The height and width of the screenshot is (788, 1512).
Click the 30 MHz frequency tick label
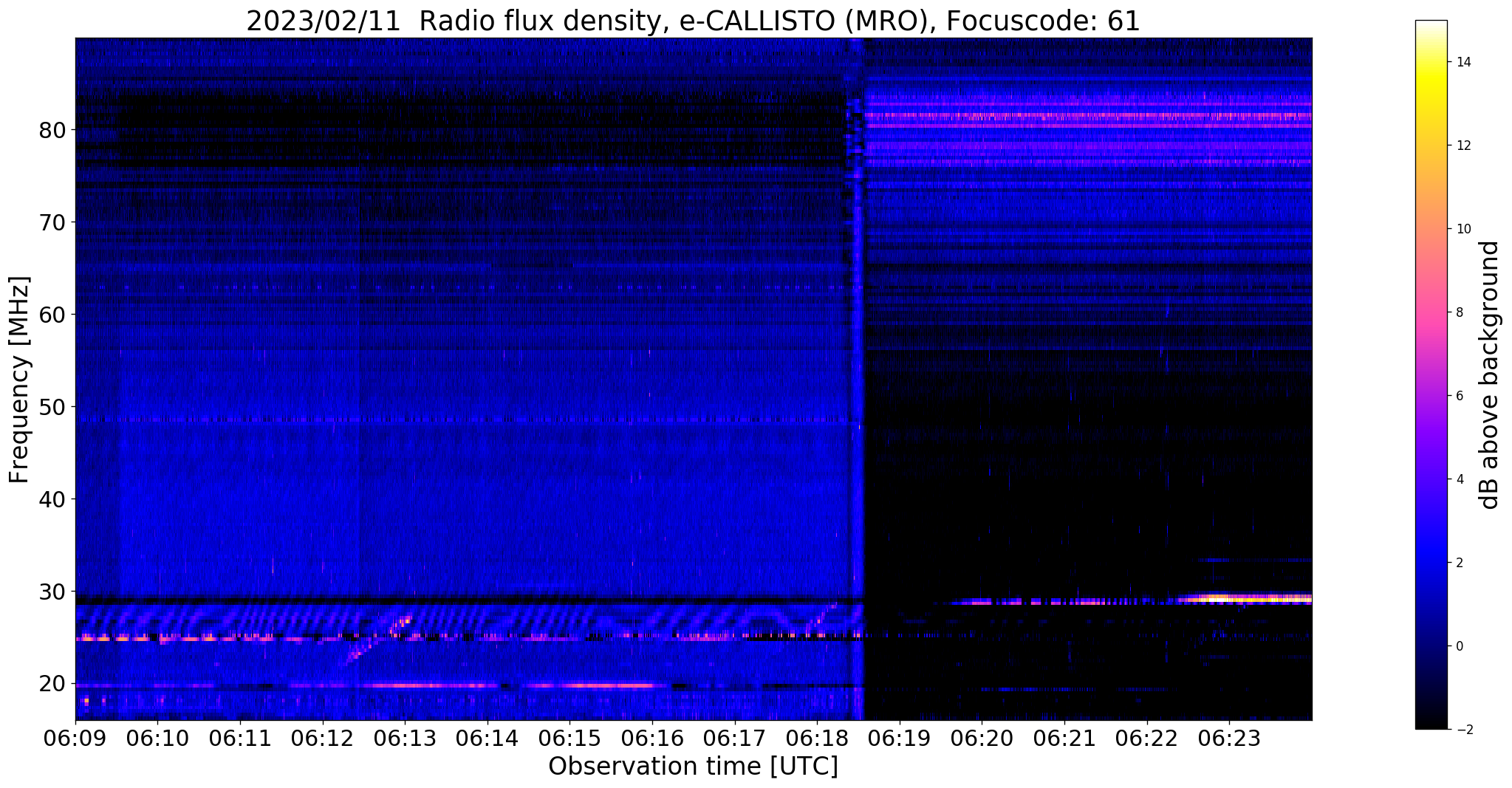point(52,592)
